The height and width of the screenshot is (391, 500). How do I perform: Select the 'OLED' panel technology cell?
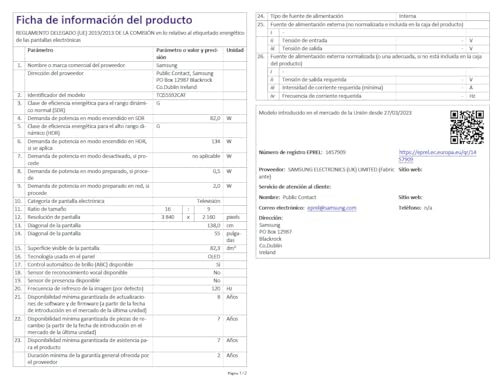(x=214, y=256)
